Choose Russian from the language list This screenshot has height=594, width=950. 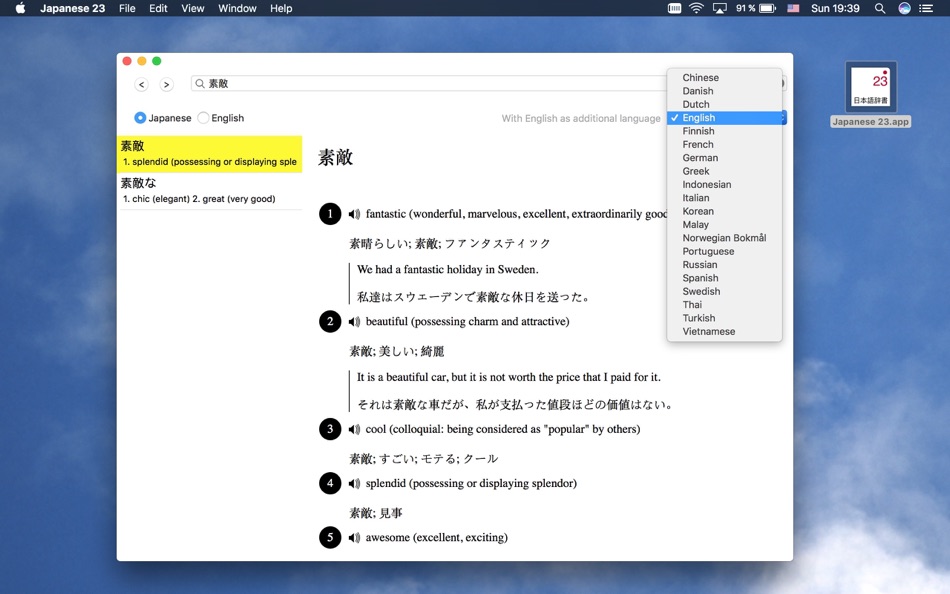(x=725, y=264)
